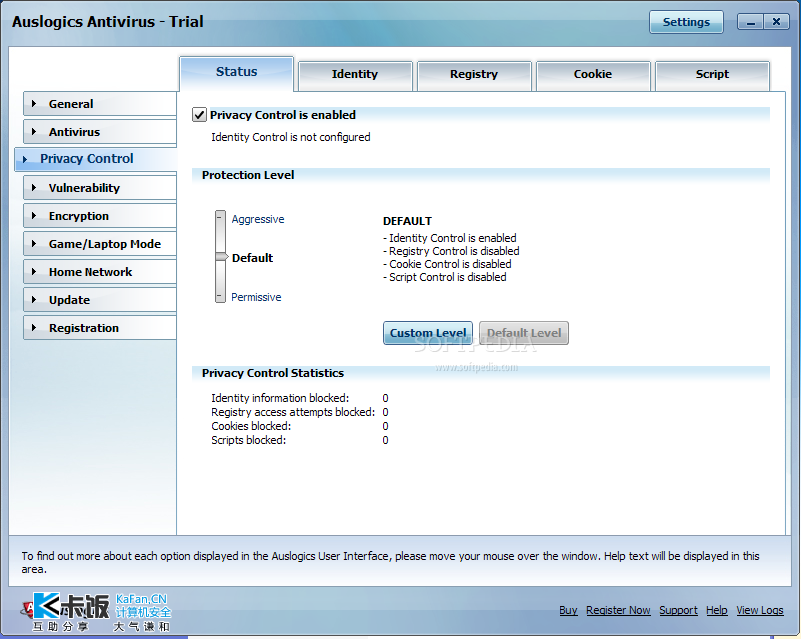The width and height of the screenshot is (801, 639).
Task: Click the Custom Level button
Action: tap(428, 333)
